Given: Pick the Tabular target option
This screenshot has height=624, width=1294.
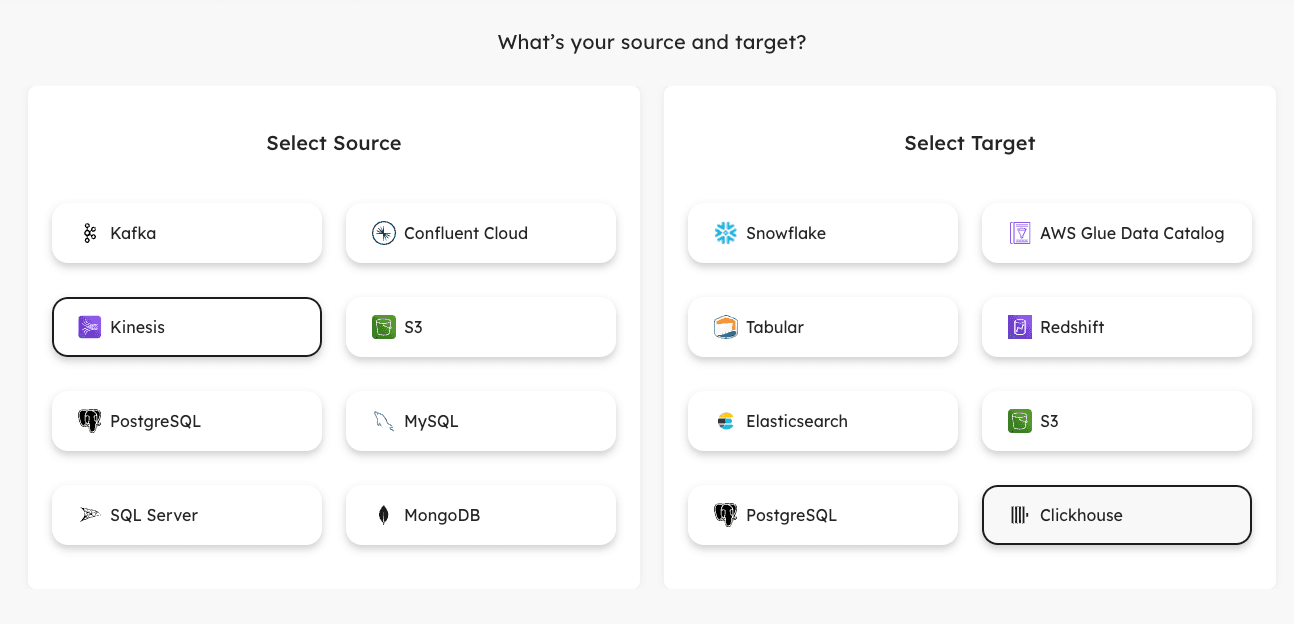Looking at the screenshot, I should [x=823, y=327].
